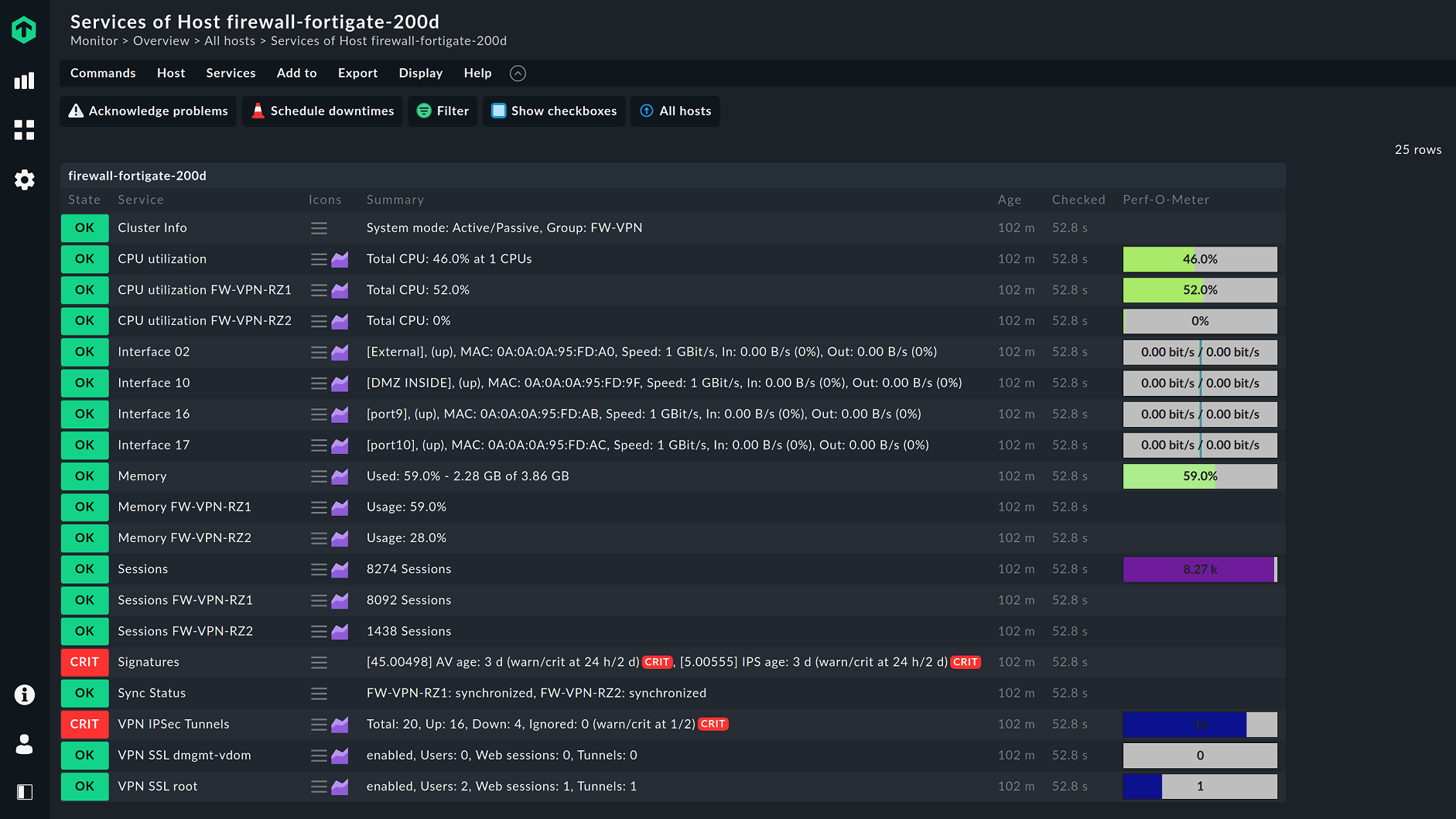Show graph for VPN SSL root
This screenshot has height=819, width=1456.
340,787
